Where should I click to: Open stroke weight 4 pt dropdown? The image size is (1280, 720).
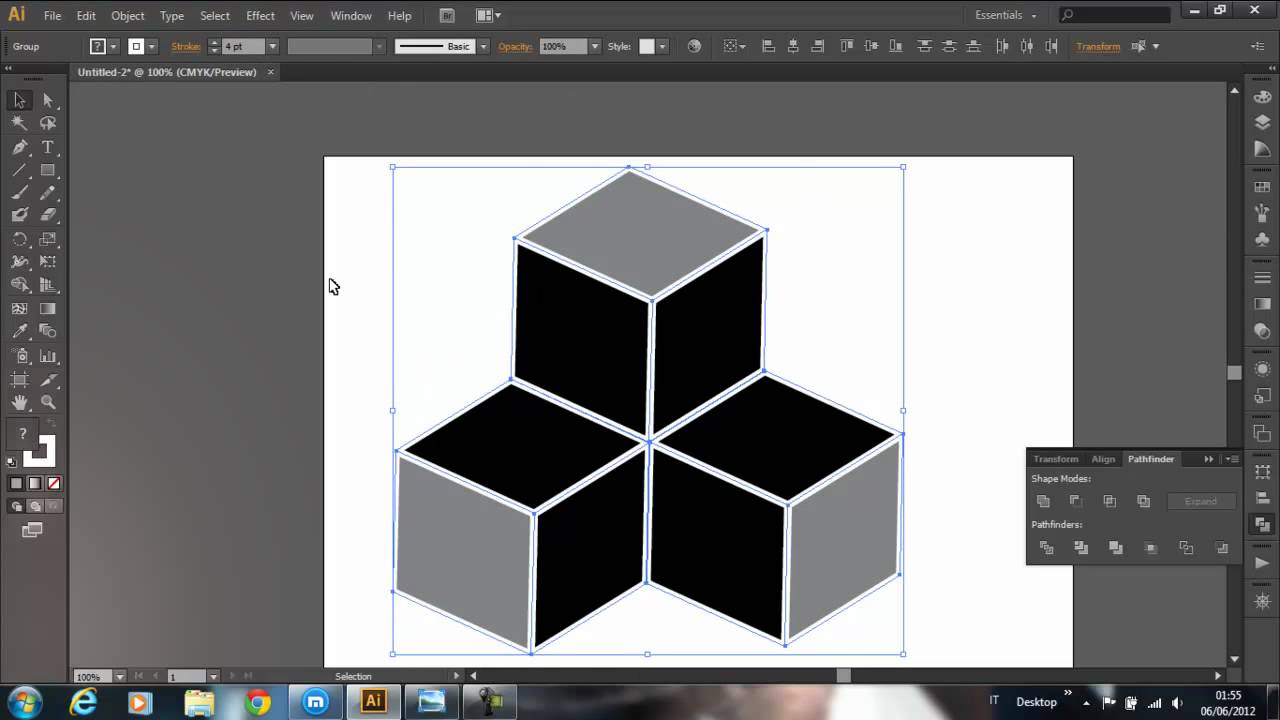272,46
